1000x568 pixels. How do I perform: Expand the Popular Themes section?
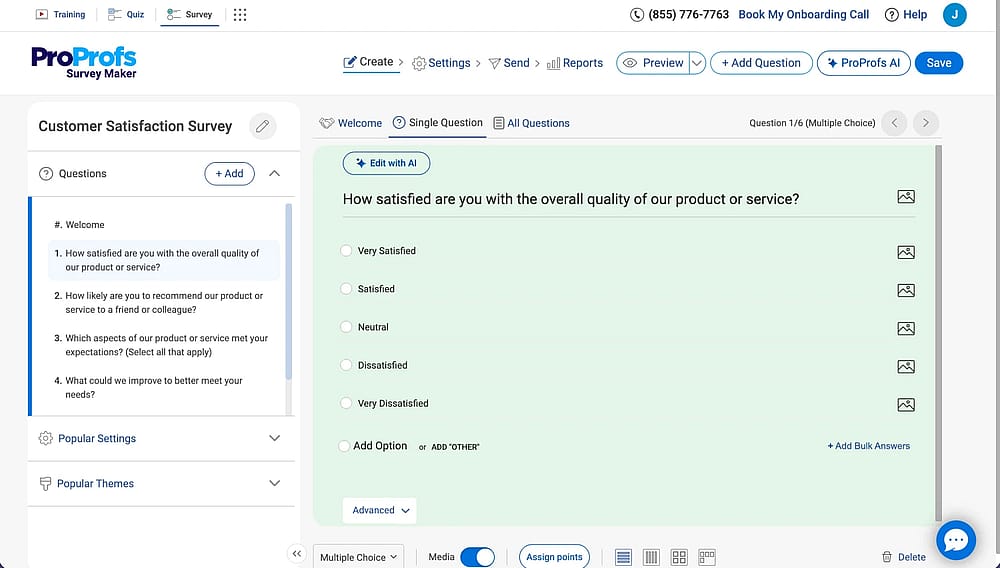click(x=274, y=483)
